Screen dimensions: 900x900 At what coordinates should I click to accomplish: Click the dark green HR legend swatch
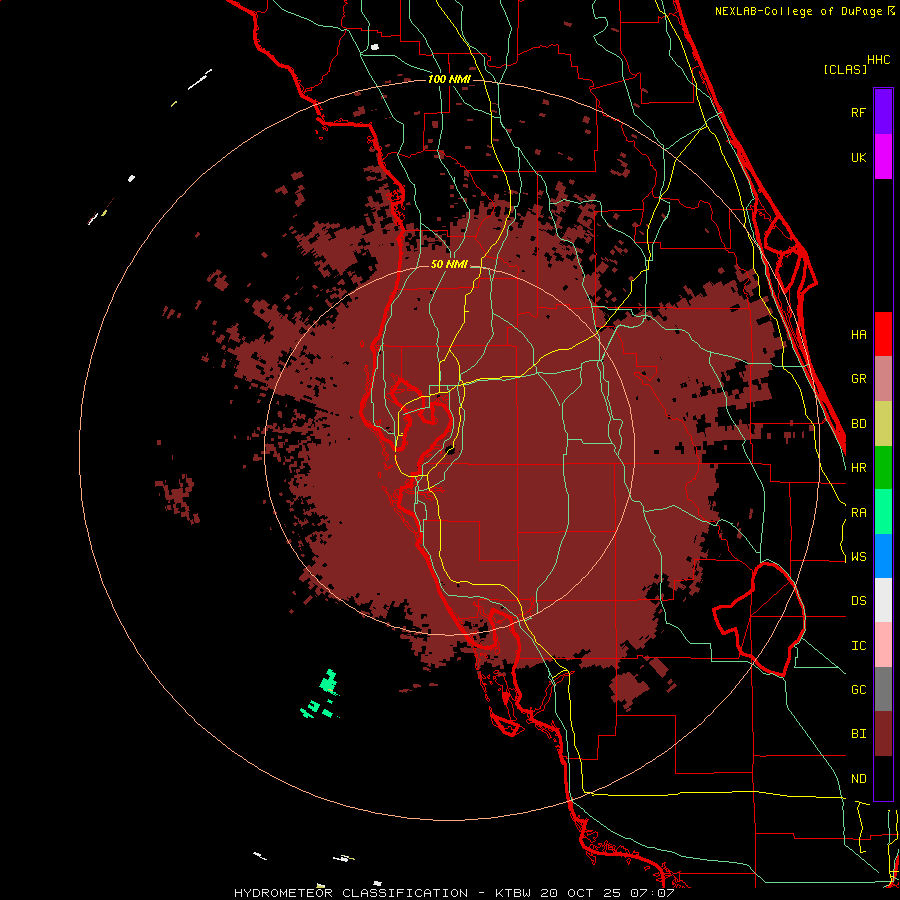[x=883, y=468]
